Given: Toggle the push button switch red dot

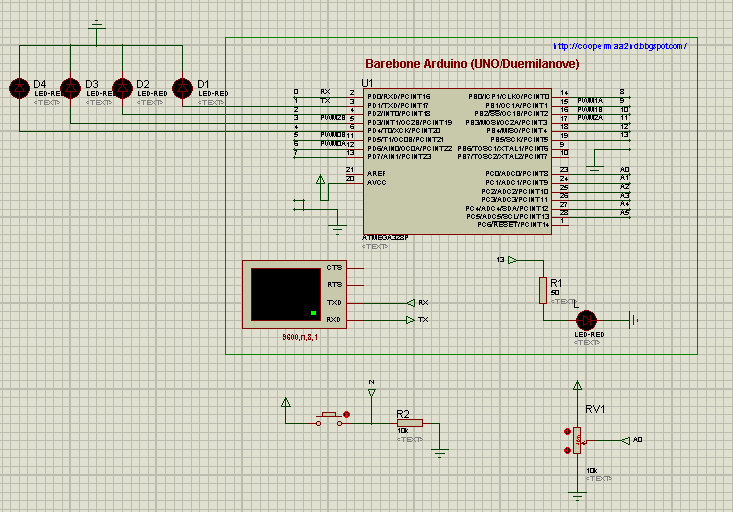Looking at the screenshot, I should [346, 414].
